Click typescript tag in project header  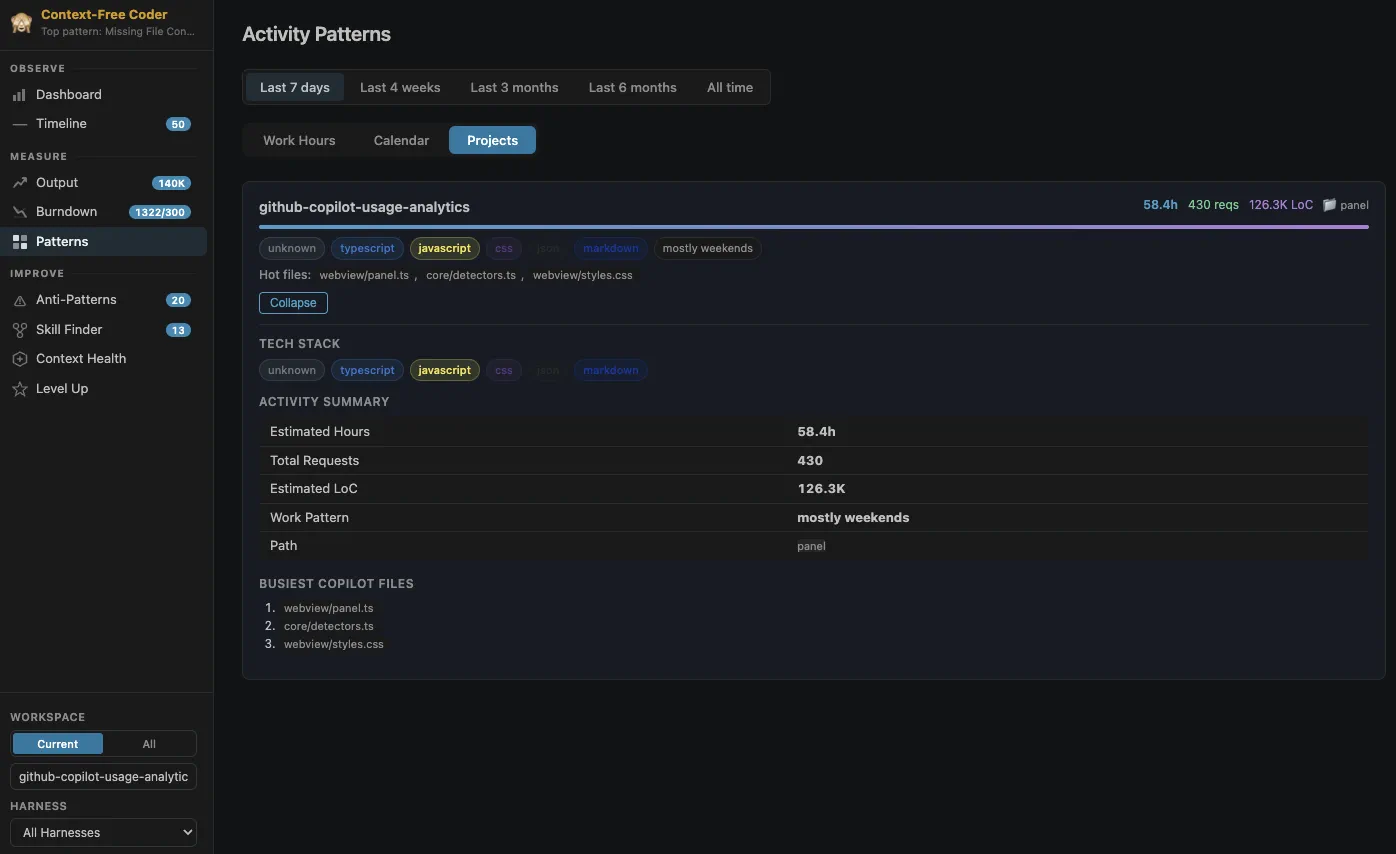coord(367,248)
